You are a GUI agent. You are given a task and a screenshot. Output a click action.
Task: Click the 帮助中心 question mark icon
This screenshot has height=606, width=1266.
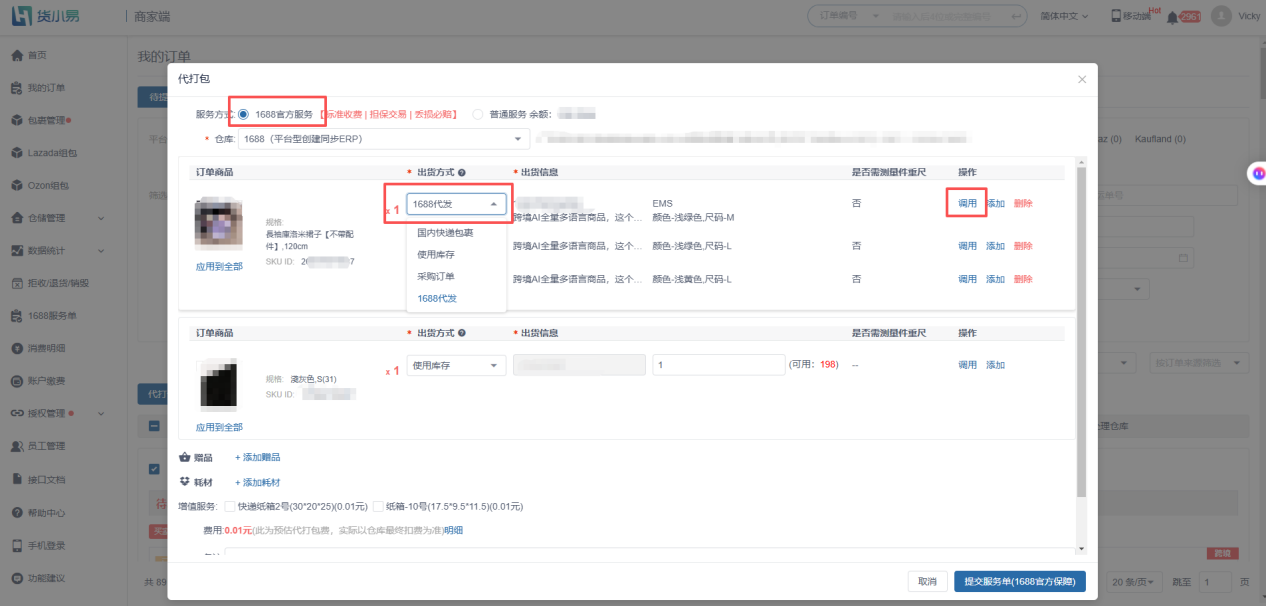17,513
